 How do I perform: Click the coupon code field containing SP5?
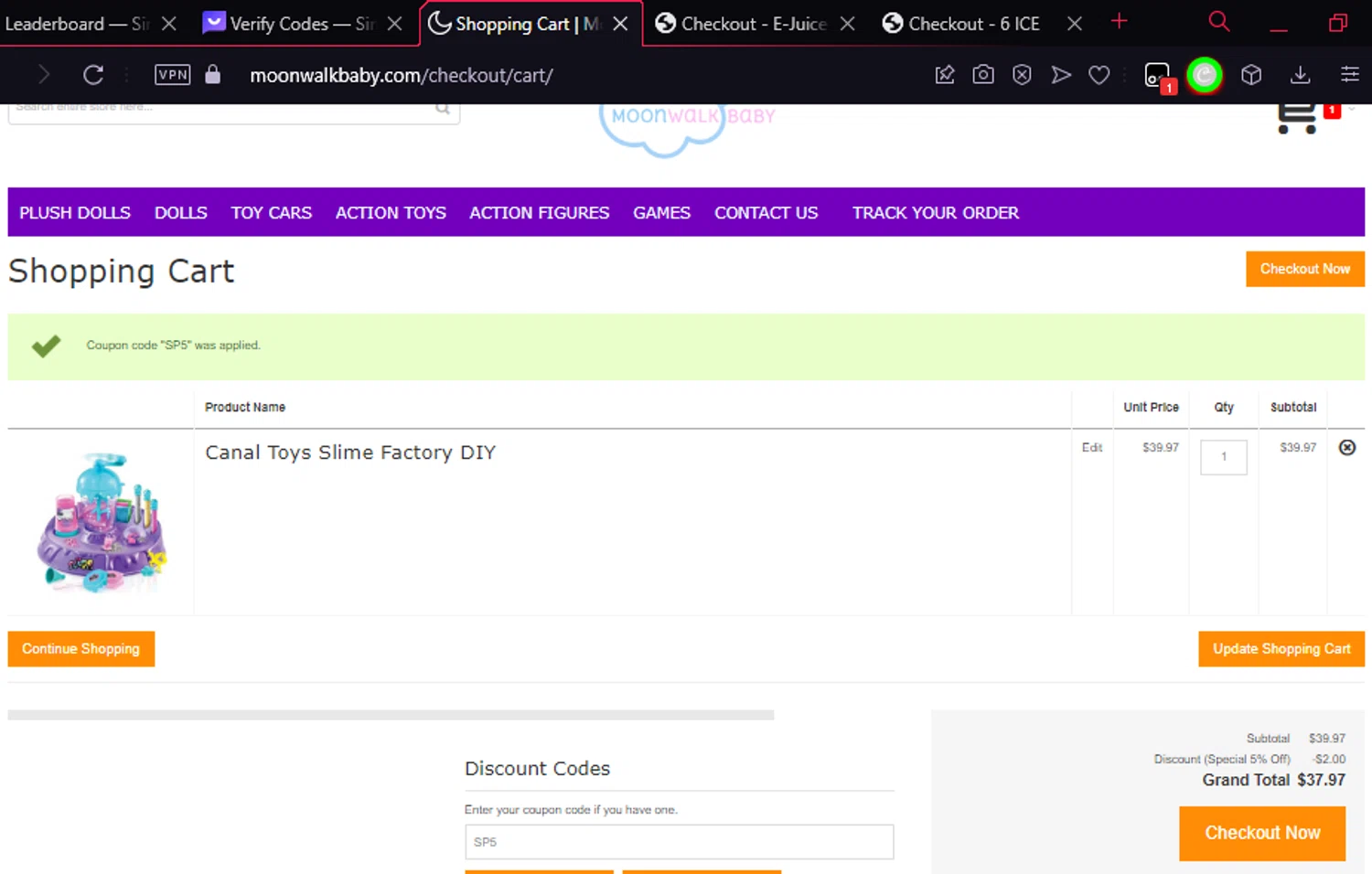(x=679, y=842)
